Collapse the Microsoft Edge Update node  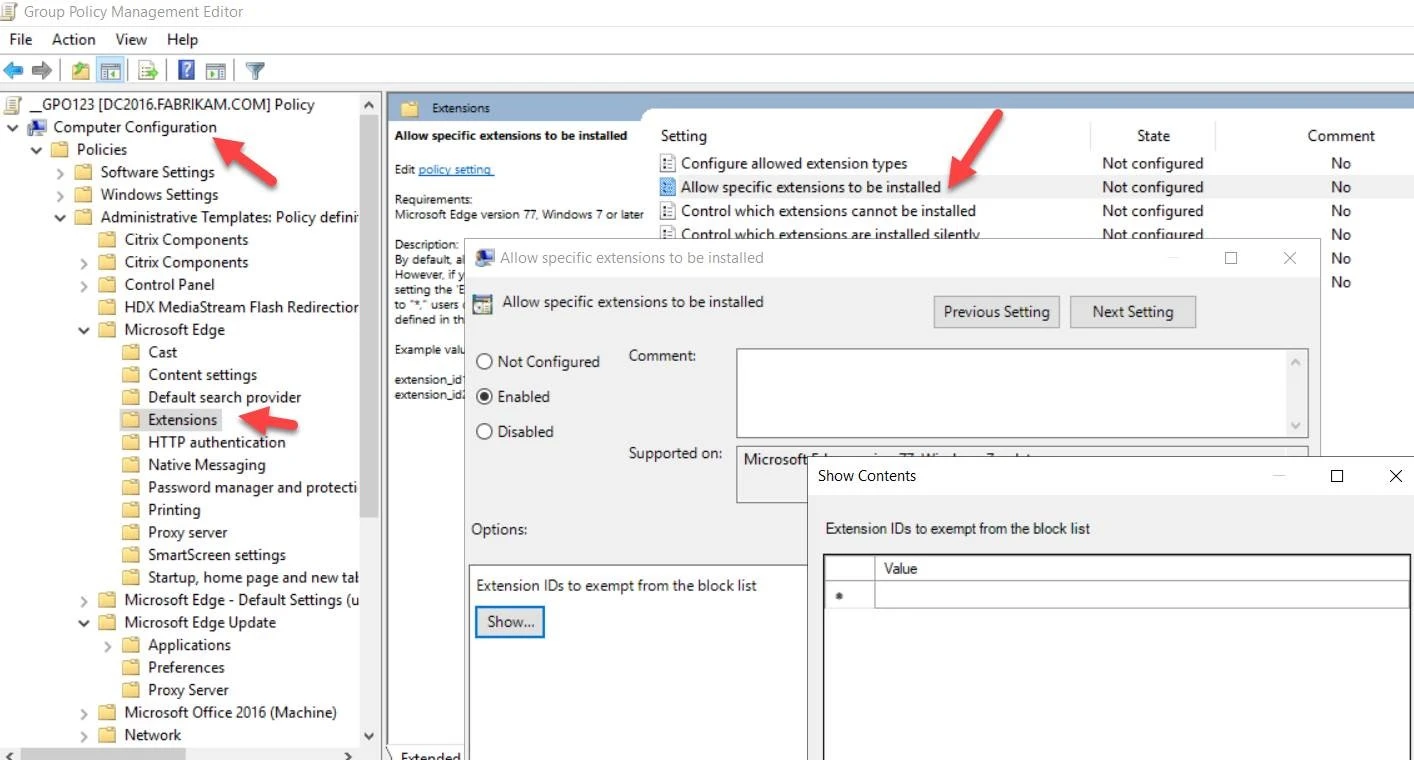click(85, 622)
